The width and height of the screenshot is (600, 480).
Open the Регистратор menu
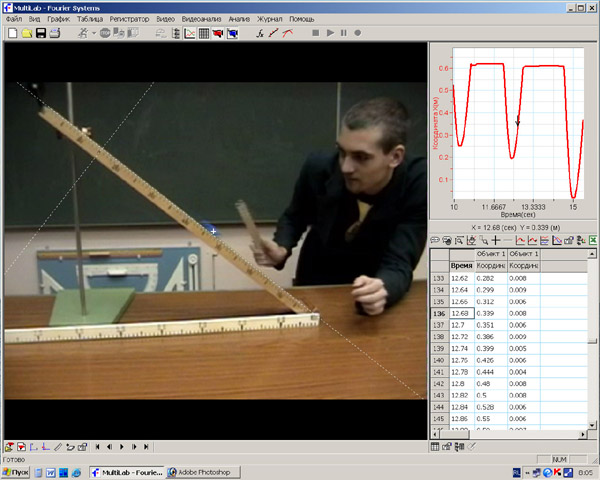pyautogui.click(x=129, y=19)
